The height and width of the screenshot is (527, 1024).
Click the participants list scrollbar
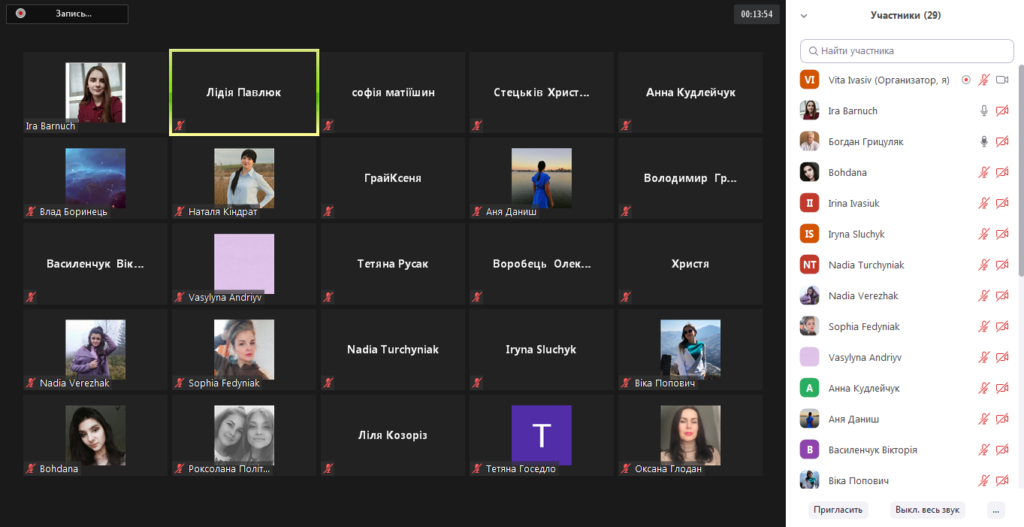tap(1019, 180)
